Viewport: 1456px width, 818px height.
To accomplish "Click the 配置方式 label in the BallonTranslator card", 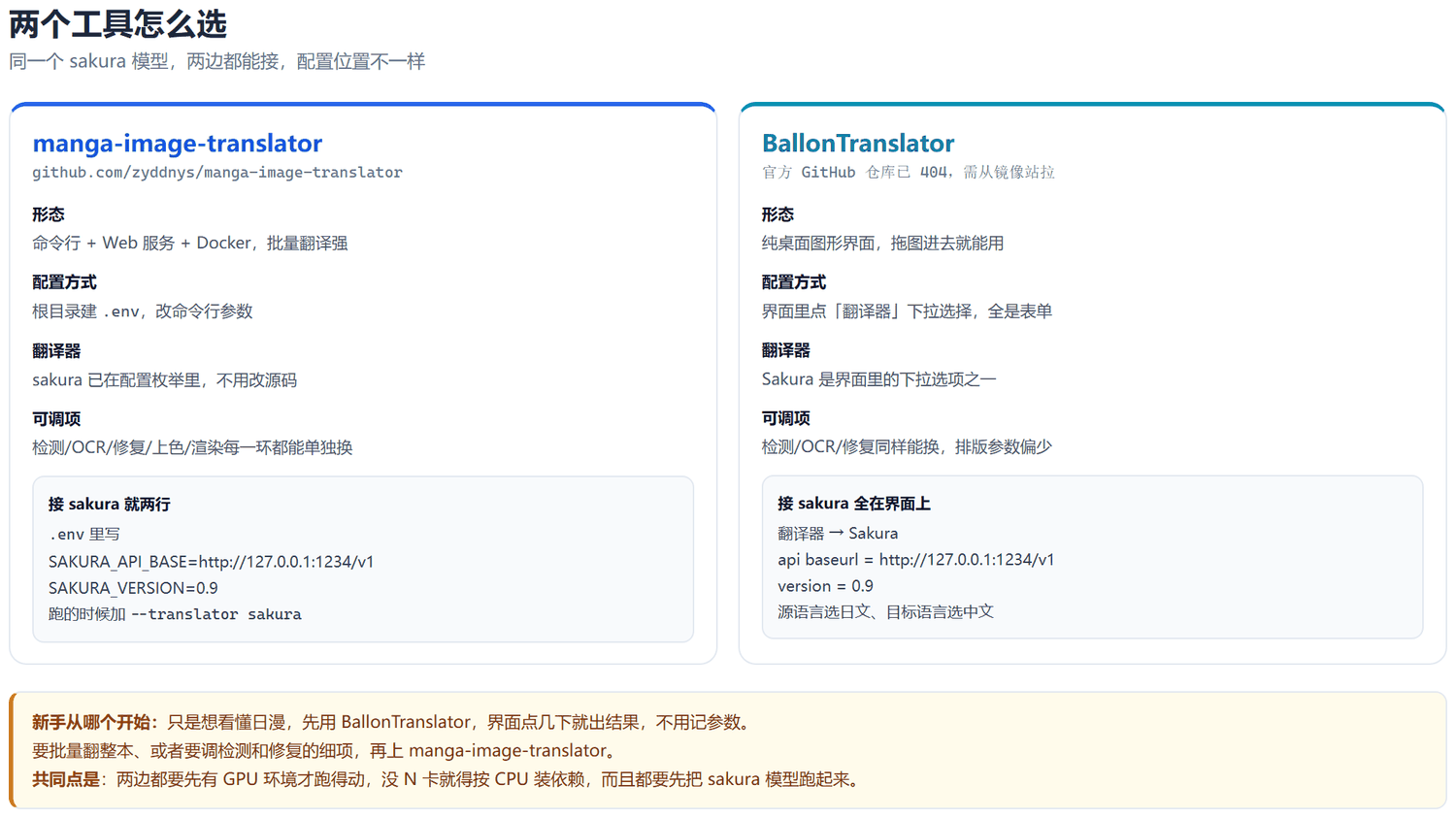I will [794, 282].
